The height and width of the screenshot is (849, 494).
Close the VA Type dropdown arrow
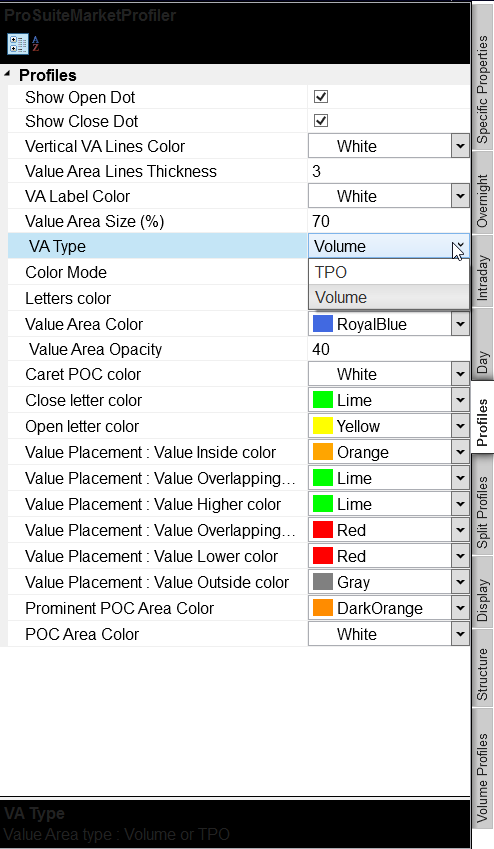(460, 246)
